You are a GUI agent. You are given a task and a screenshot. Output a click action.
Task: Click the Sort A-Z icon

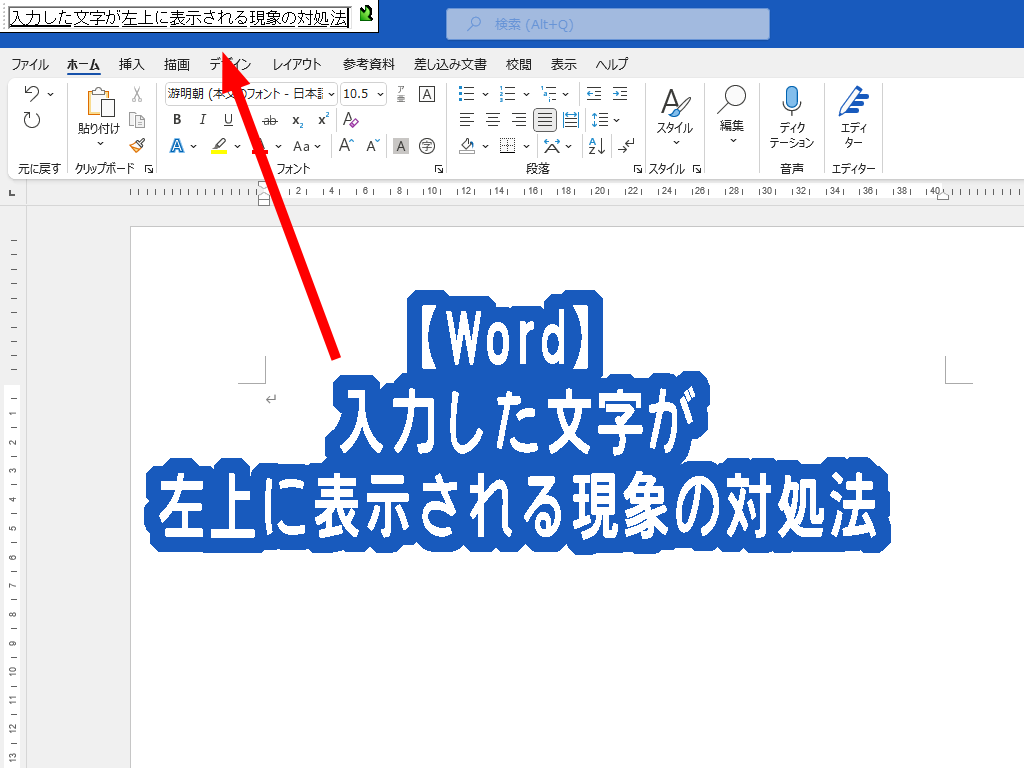tap(596, 146)
